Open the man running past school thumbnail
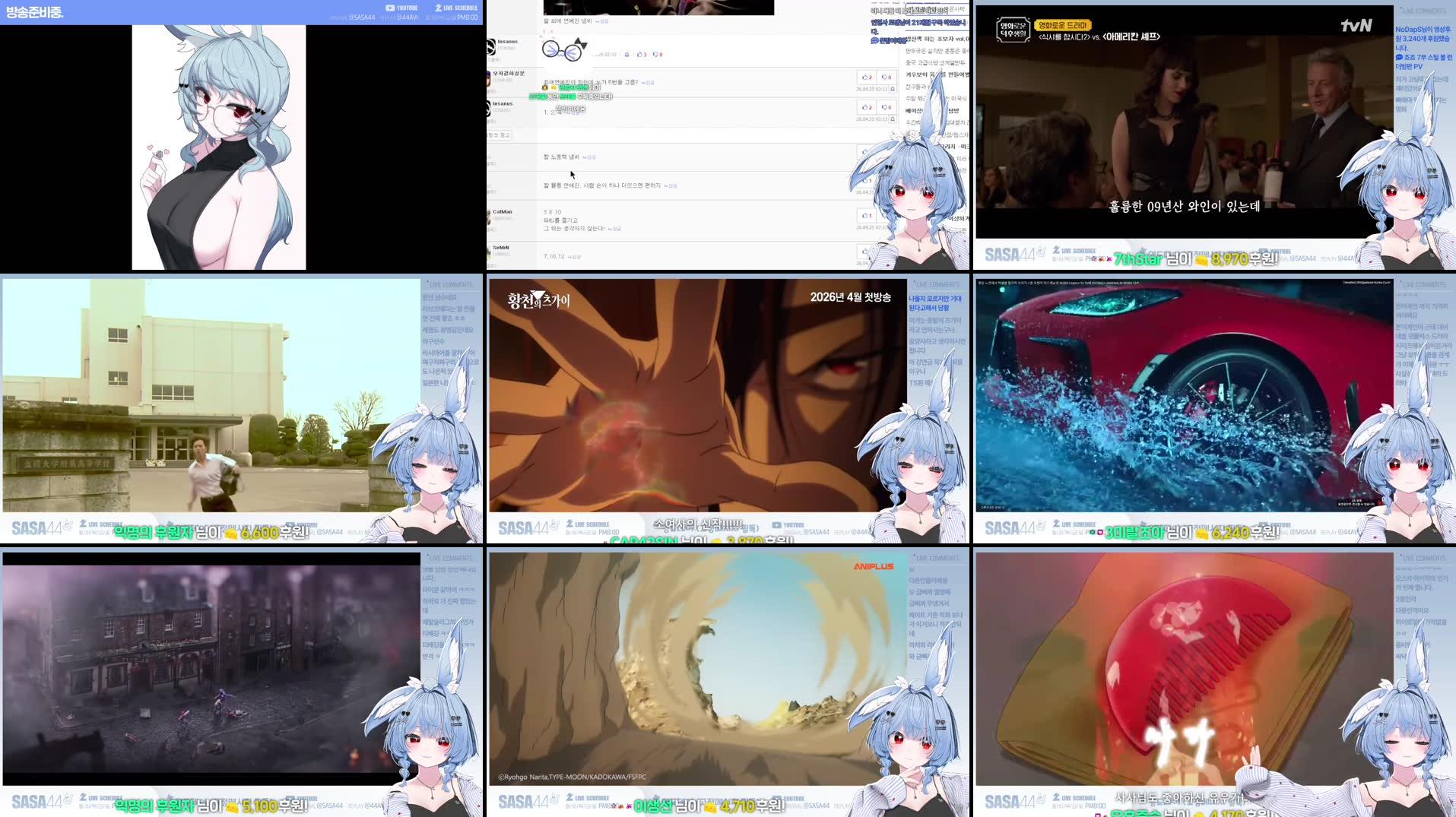This screenshot has height=817, width=1456. tap(241, 409)
